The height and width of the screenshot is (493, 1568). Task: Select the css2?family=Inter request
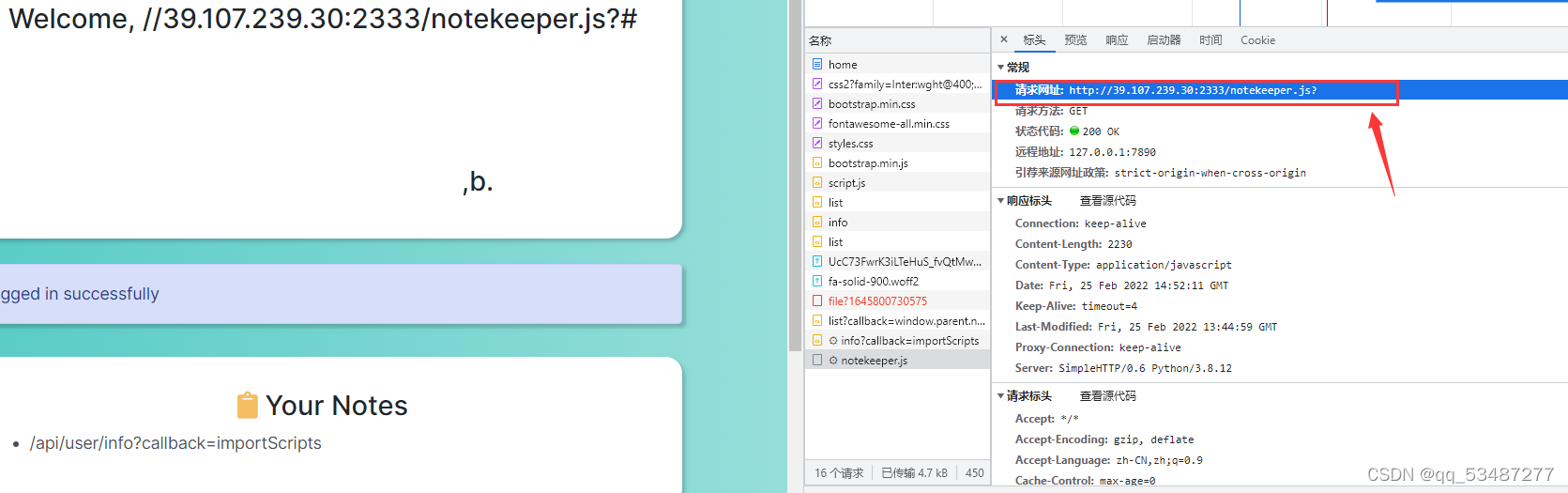click(898, 85)
